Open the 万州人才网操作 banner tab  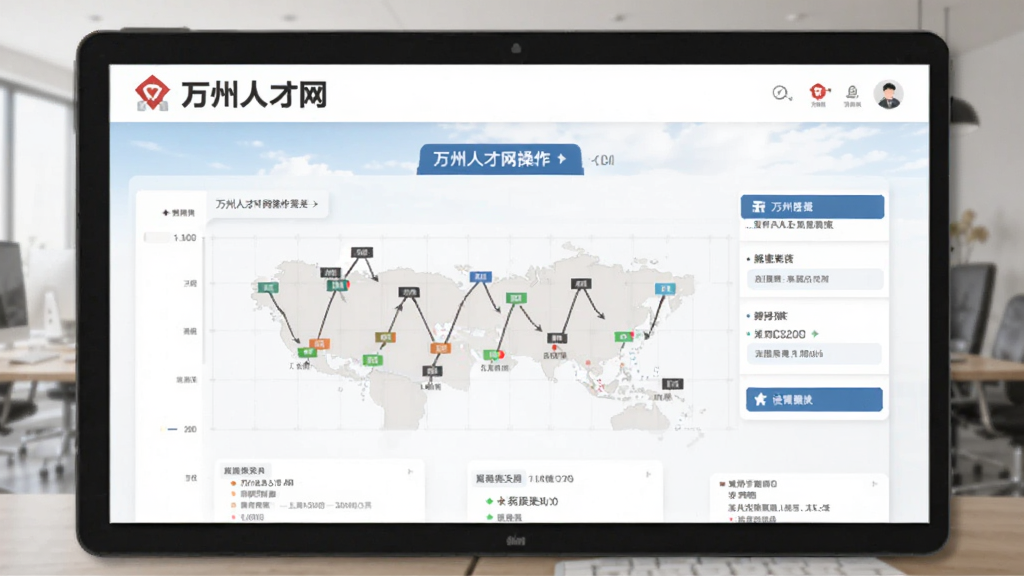(x=500, y=159)
